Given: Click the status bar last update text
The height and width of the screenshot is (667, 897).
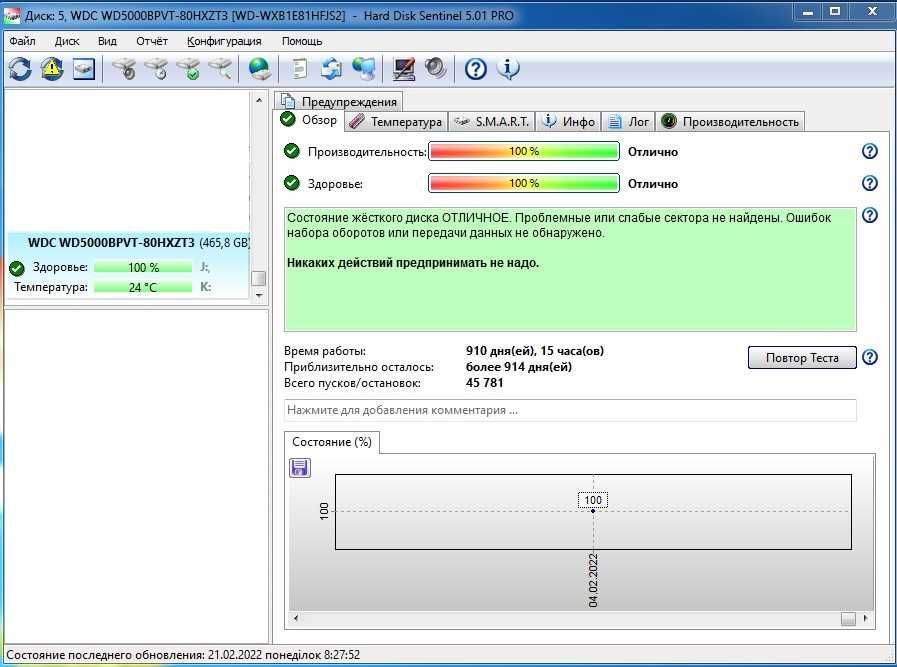Looking at the screenshot, I should point(183,654).
